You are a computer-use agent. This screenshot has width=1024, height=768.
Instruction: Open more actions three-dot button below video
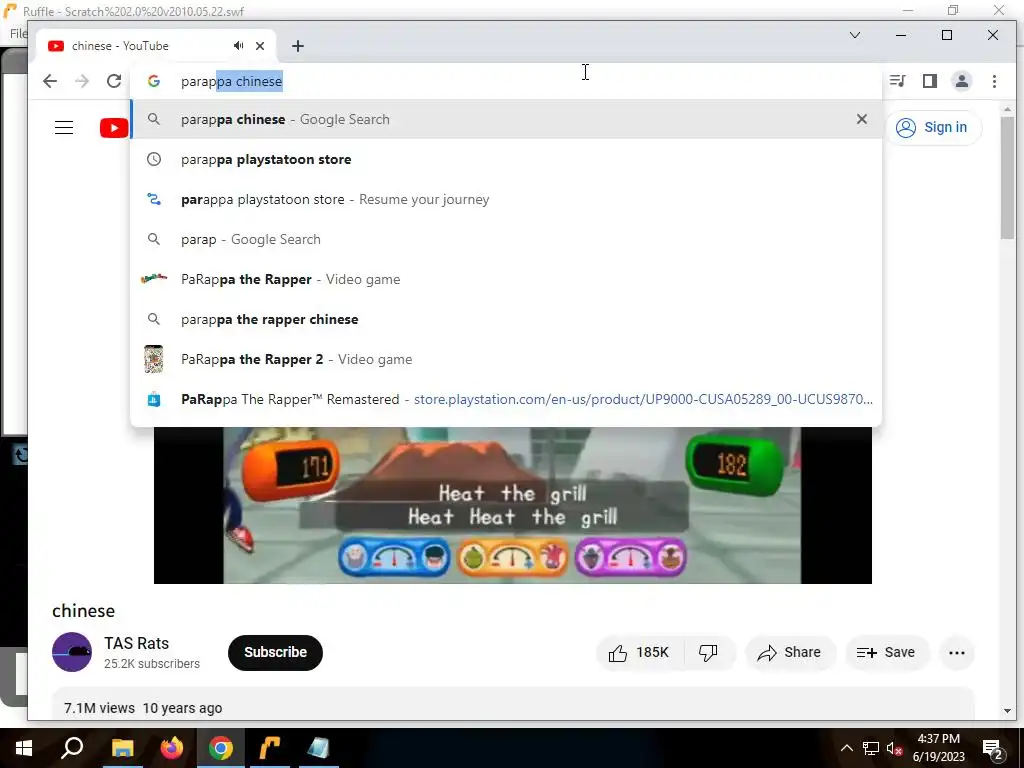tap(957, 652)
